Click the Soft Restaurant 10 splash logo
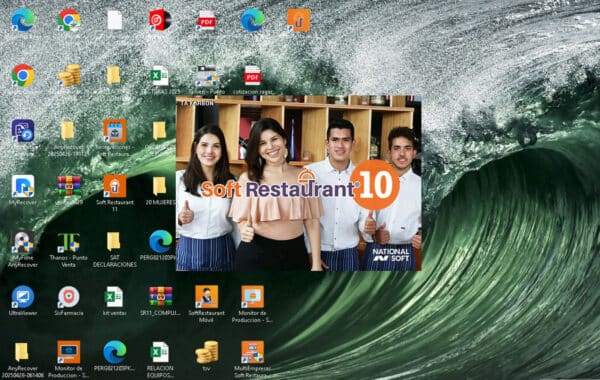Image resolution: width=600 pixels, height=380 pixels. pos(300,185)
